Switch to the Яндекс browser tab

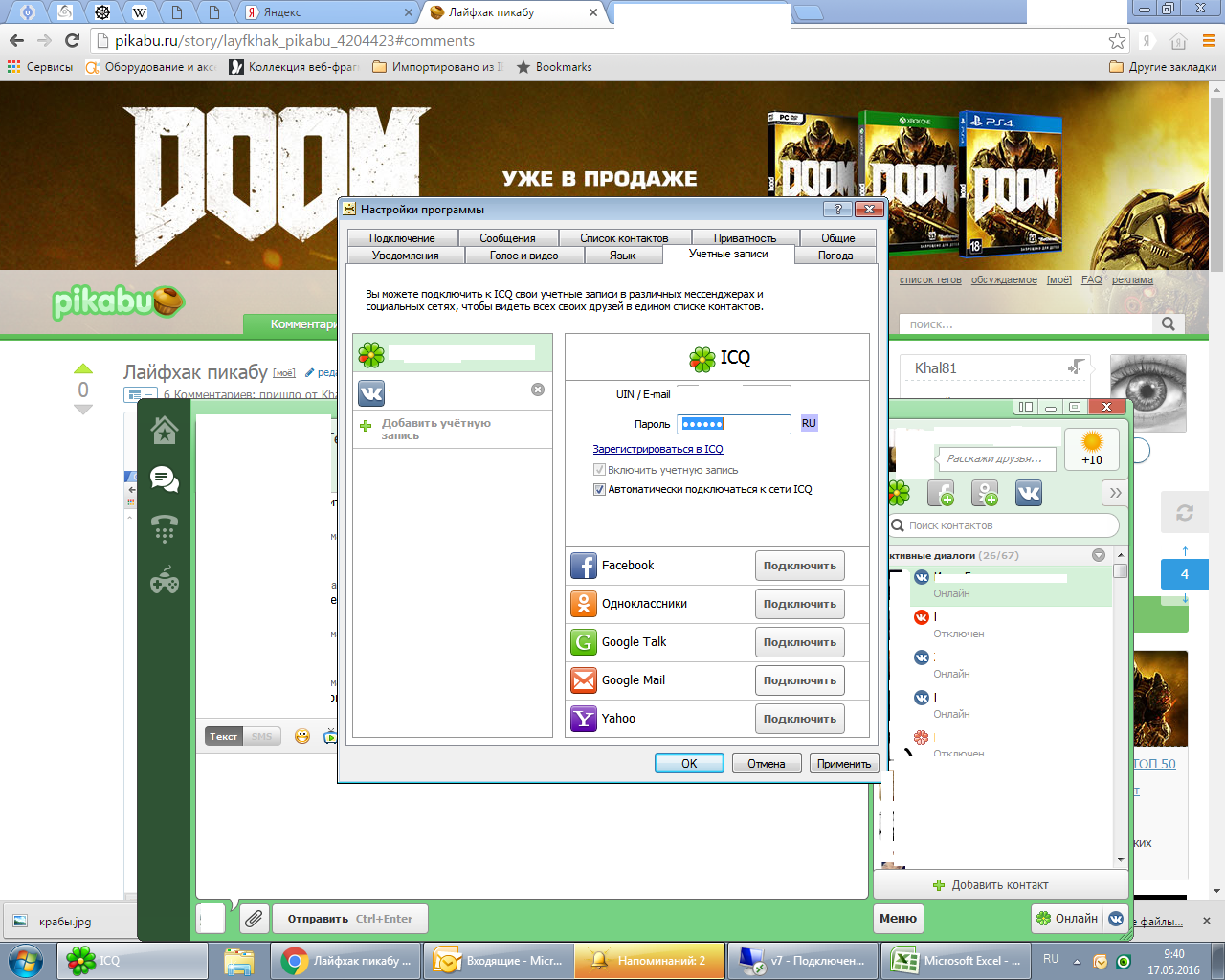click(327, 12)
